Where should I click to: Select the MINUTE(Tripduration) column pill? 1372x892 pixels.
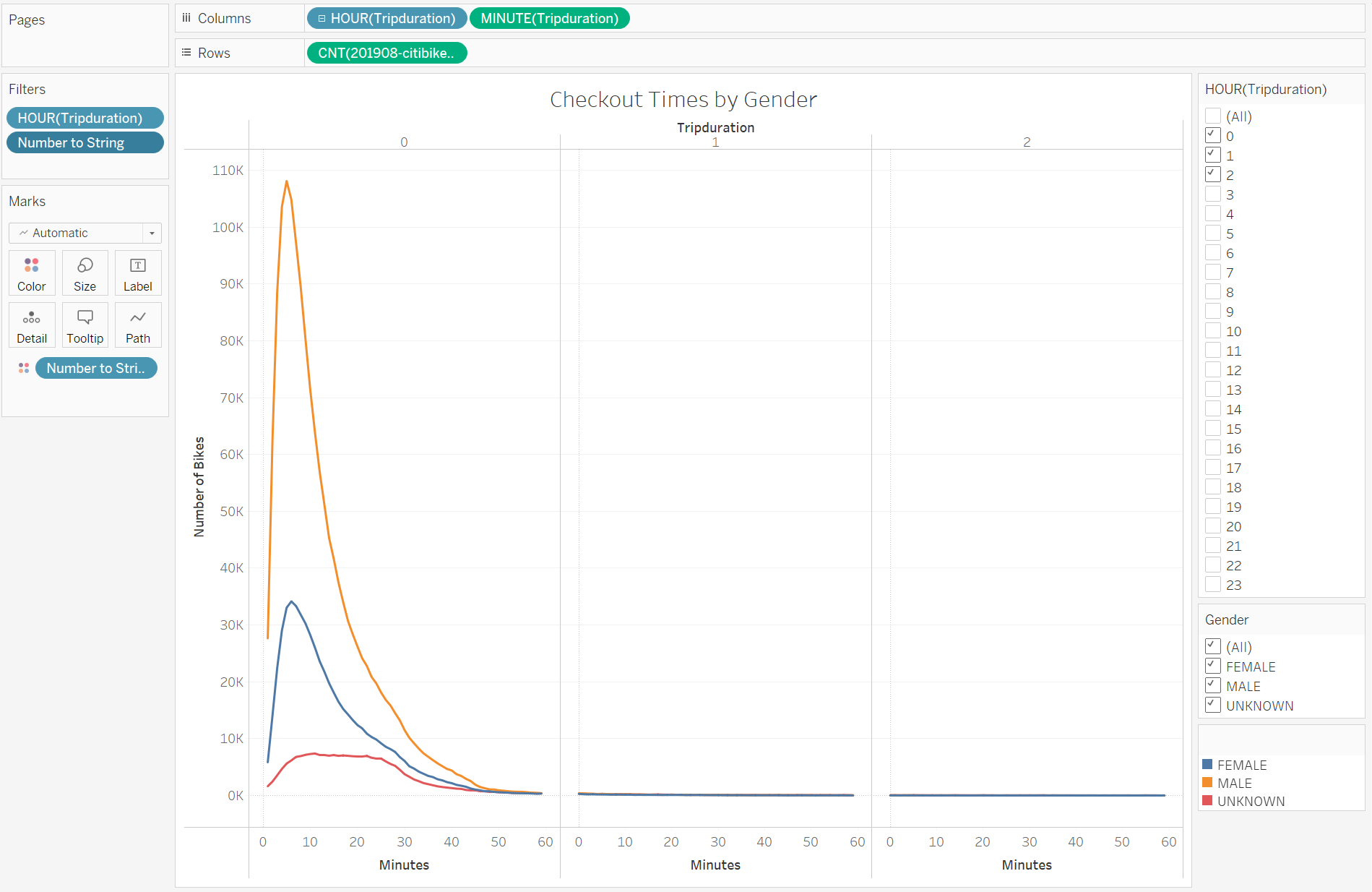(x=549, y=18)
